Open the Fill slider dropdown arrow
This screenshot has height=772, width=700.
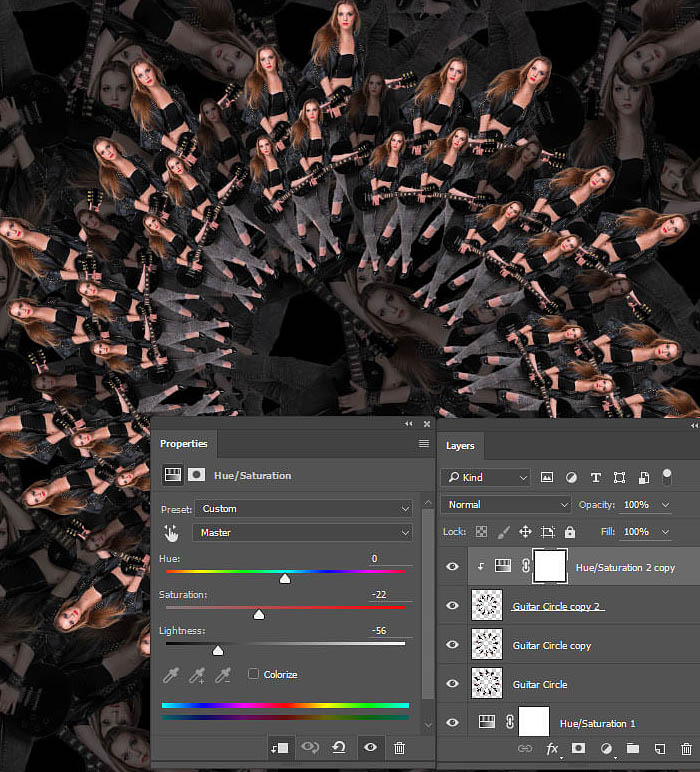665,532
